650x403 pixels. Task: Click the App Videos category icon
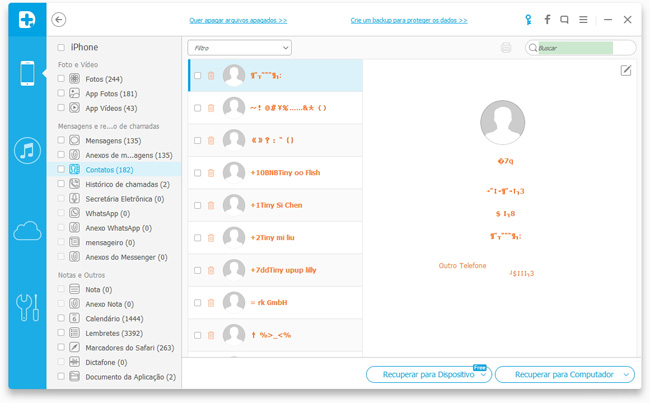pos(75,108)
